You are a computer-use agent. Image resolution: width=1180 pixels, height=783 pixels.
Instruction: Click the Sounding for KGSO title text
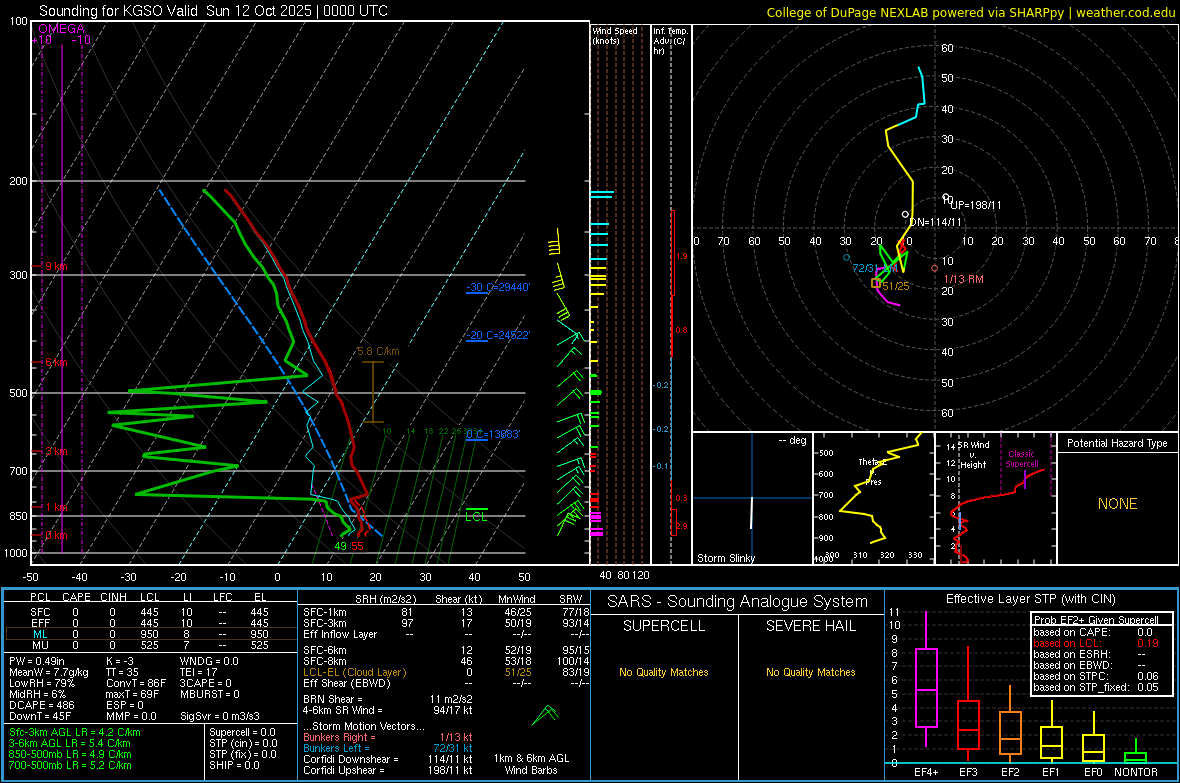(213, 11)
